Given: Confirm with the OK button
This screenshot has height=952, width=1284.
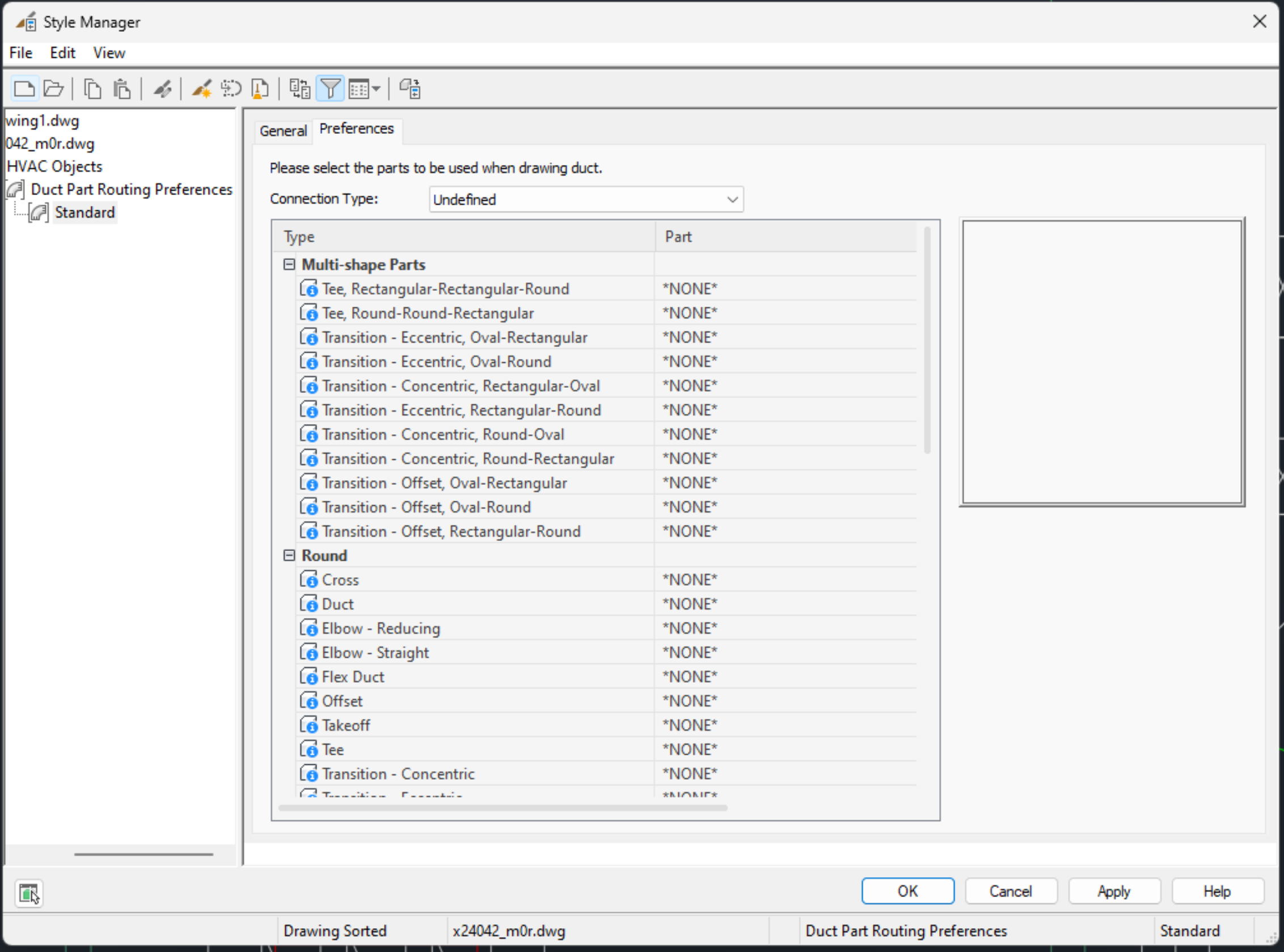Looking at the screenshot, I should pos(907,891).
